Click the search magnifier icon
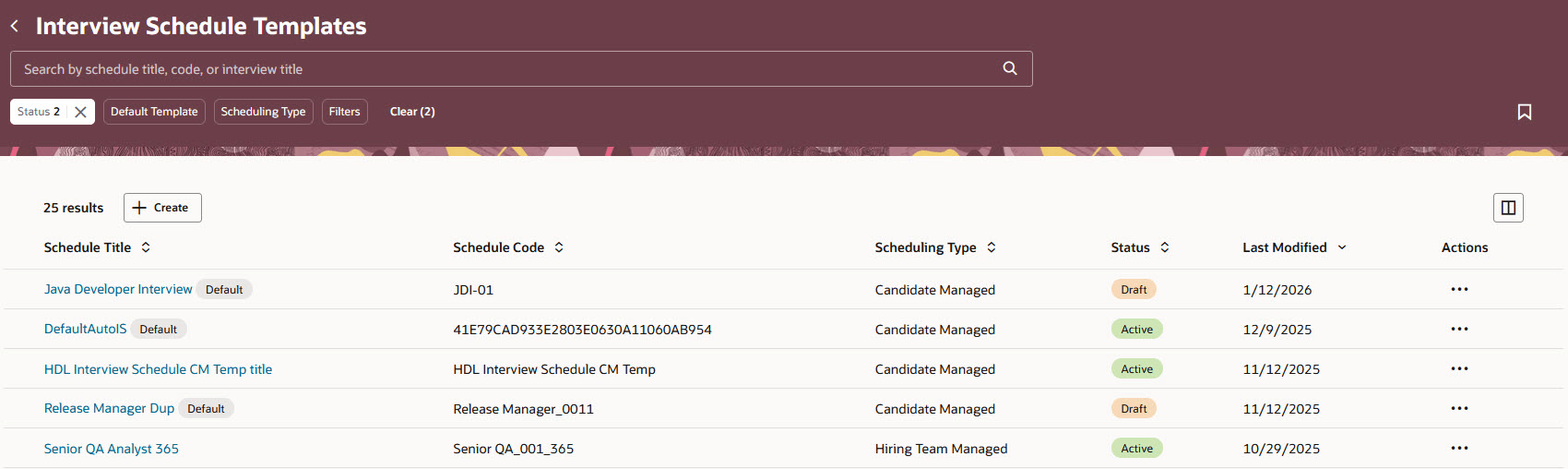The width and height of the screenshot is (1568, 469). pyautogui.click(x=1010, y=68)
